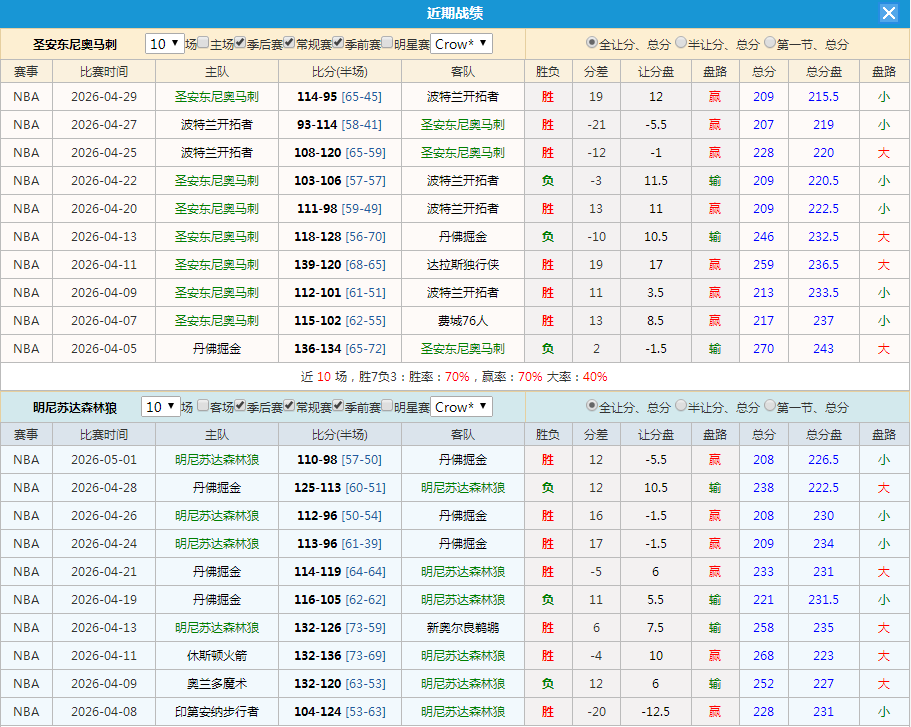Uncheck 季后赛 in the 圣安东尼奥马刺 filter row

(240, 42)
